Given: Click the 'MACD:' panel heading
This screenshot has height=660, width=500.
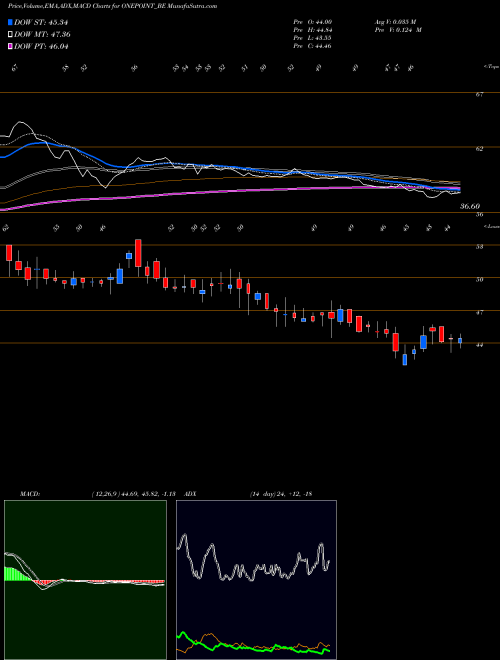Looking at the screenshot, I should tap(30, 494).
